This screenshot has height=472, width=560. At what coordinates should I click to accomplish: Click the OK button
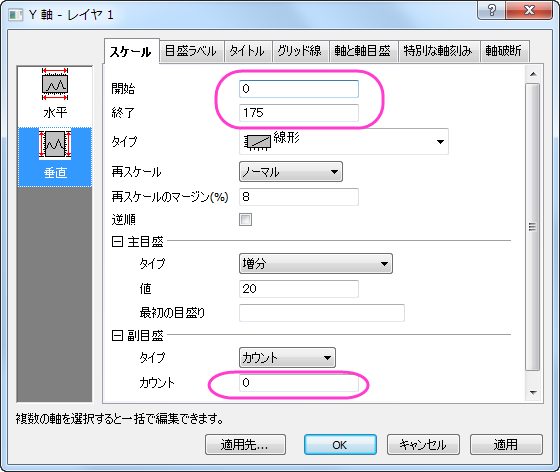[x=340, y=445]
